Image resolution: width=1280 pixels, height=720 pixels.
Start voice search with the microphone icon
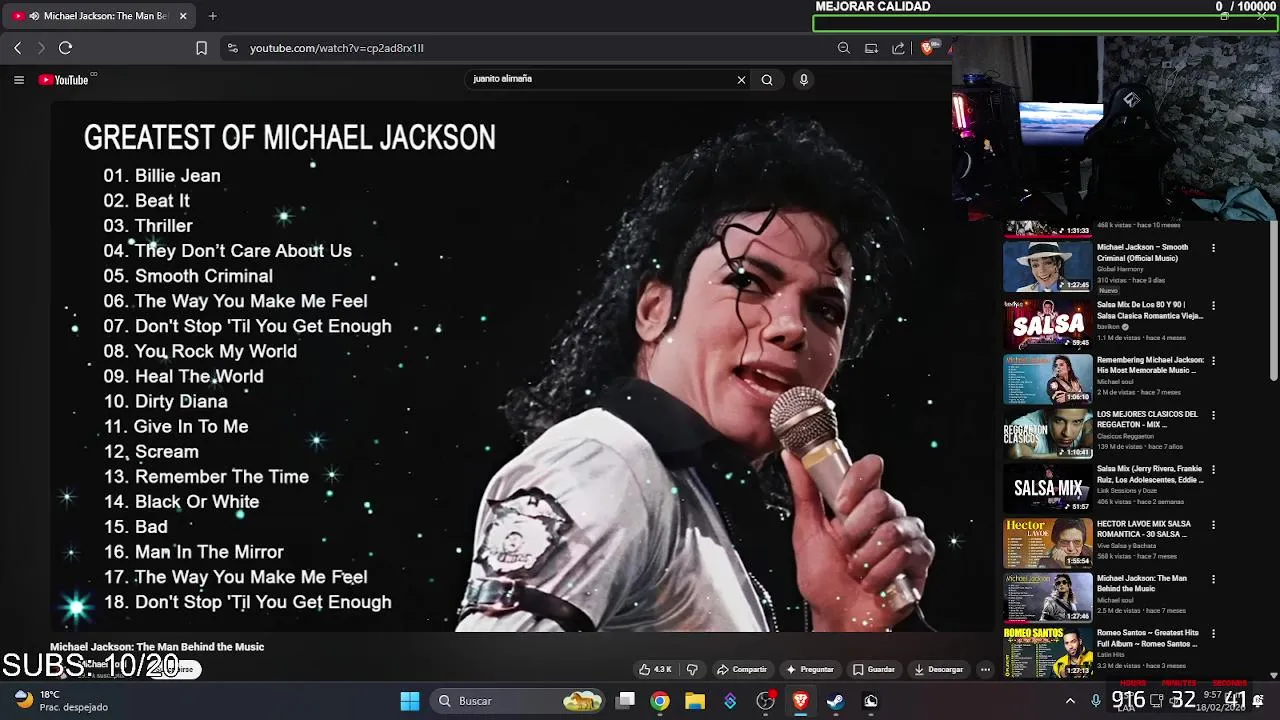(x=803, y=80)
